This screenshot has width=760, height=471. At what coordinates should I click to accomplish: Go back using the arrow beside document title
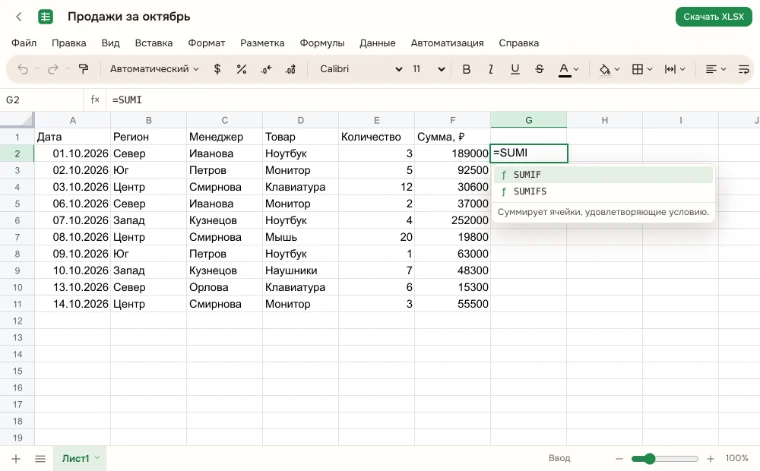pyautogui.click(x=19, y=17)
